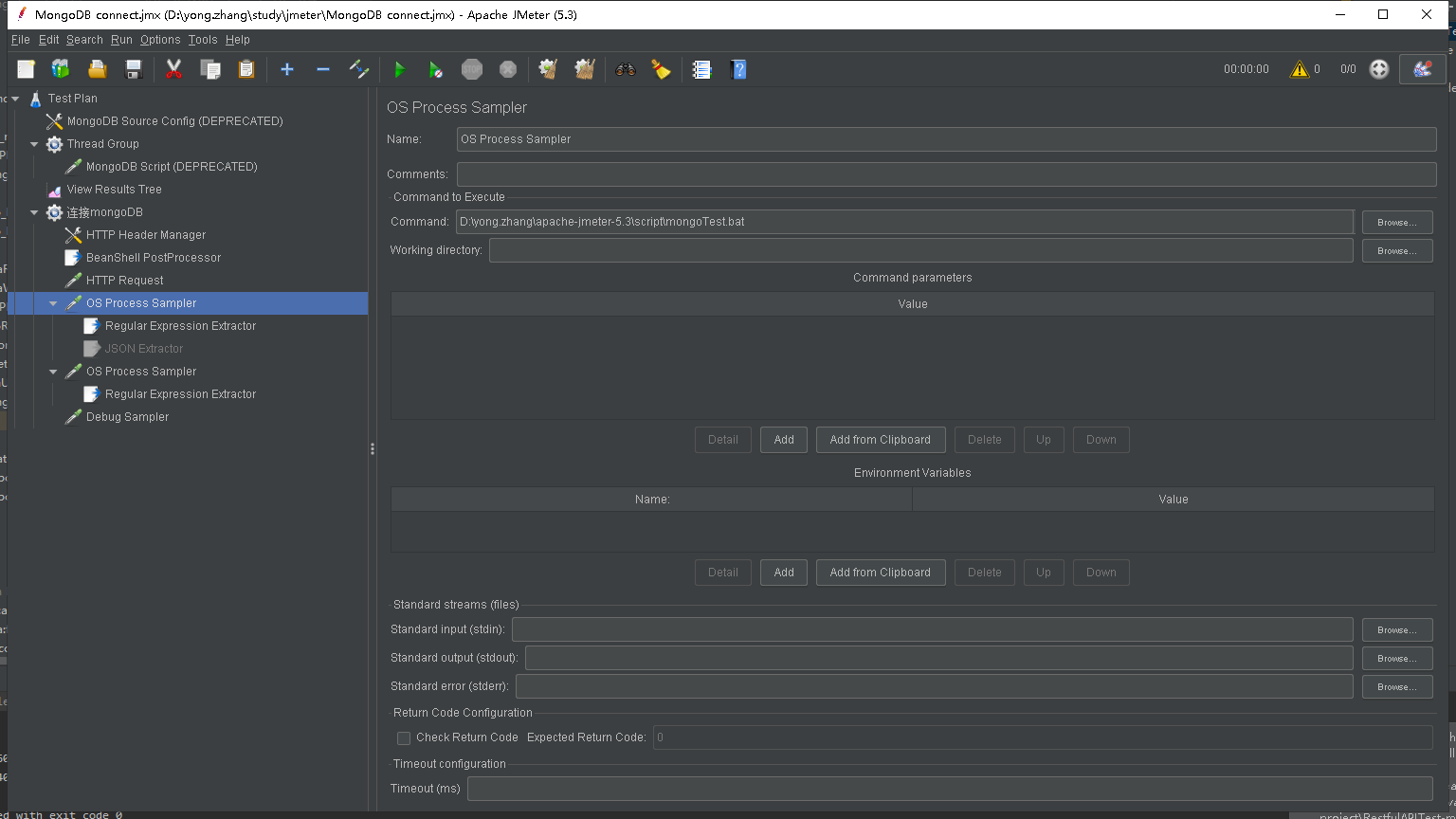Click the Comments input field
1456x819 pixels.
coord(946,174)
